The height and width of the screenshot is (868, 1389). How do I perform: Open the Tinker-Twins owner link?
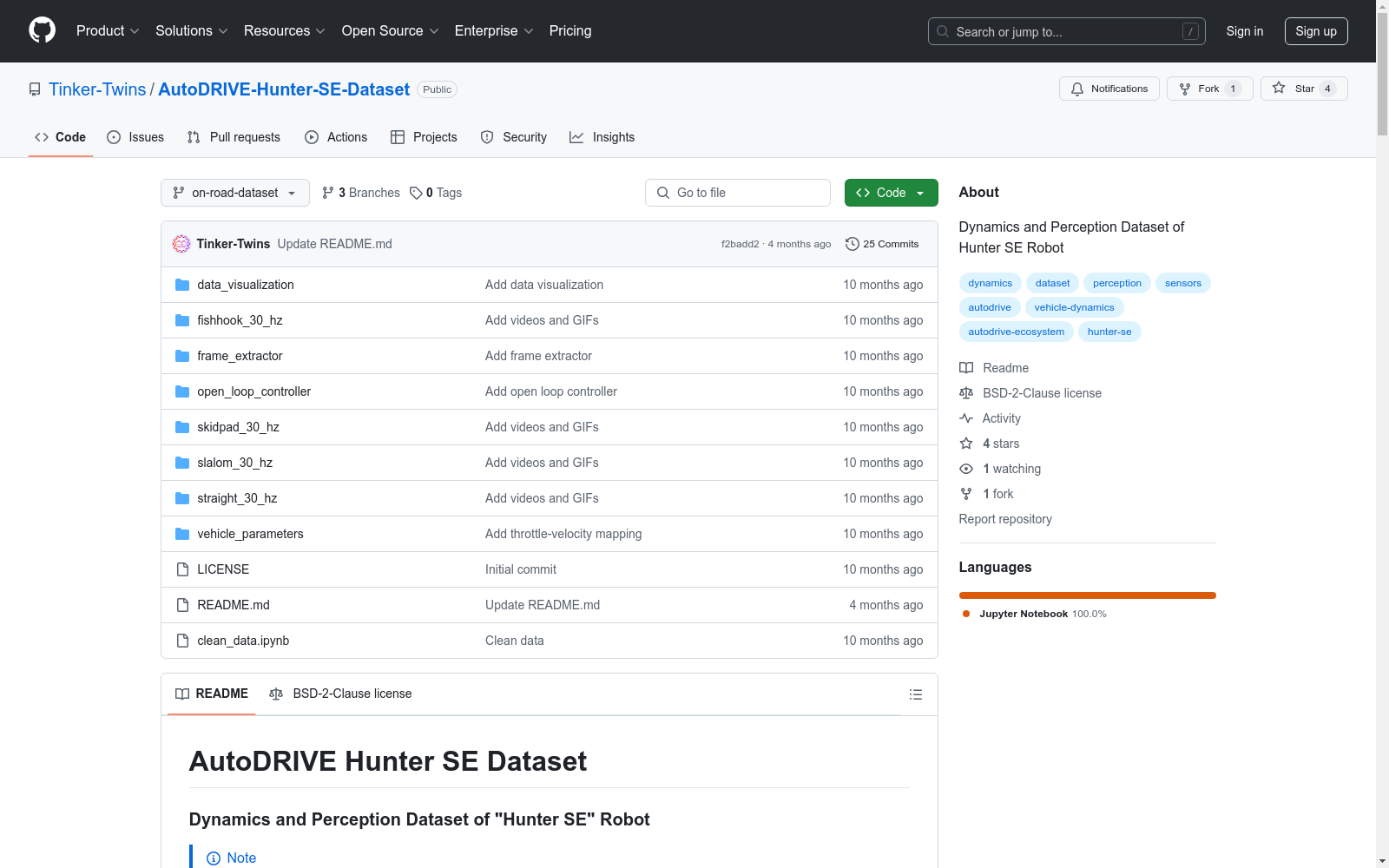click(97, 89)
